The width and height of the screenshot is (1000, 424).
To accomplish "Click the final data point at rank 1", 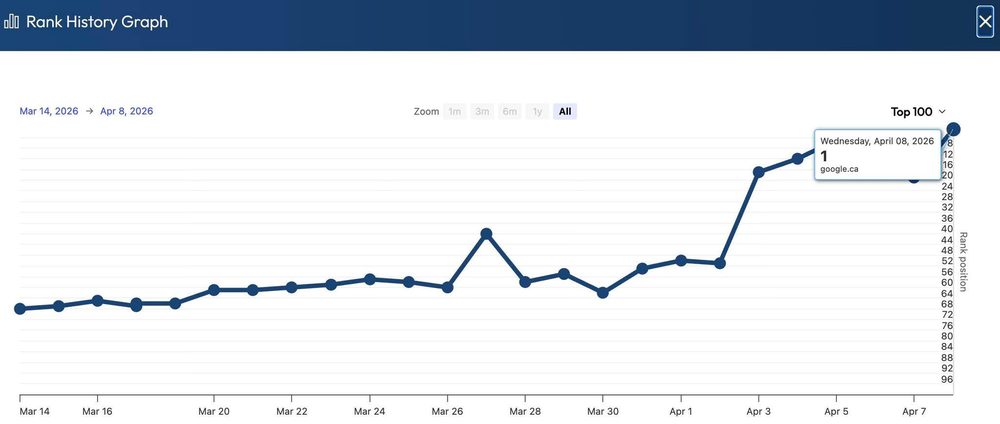I will tap(953, 129).
